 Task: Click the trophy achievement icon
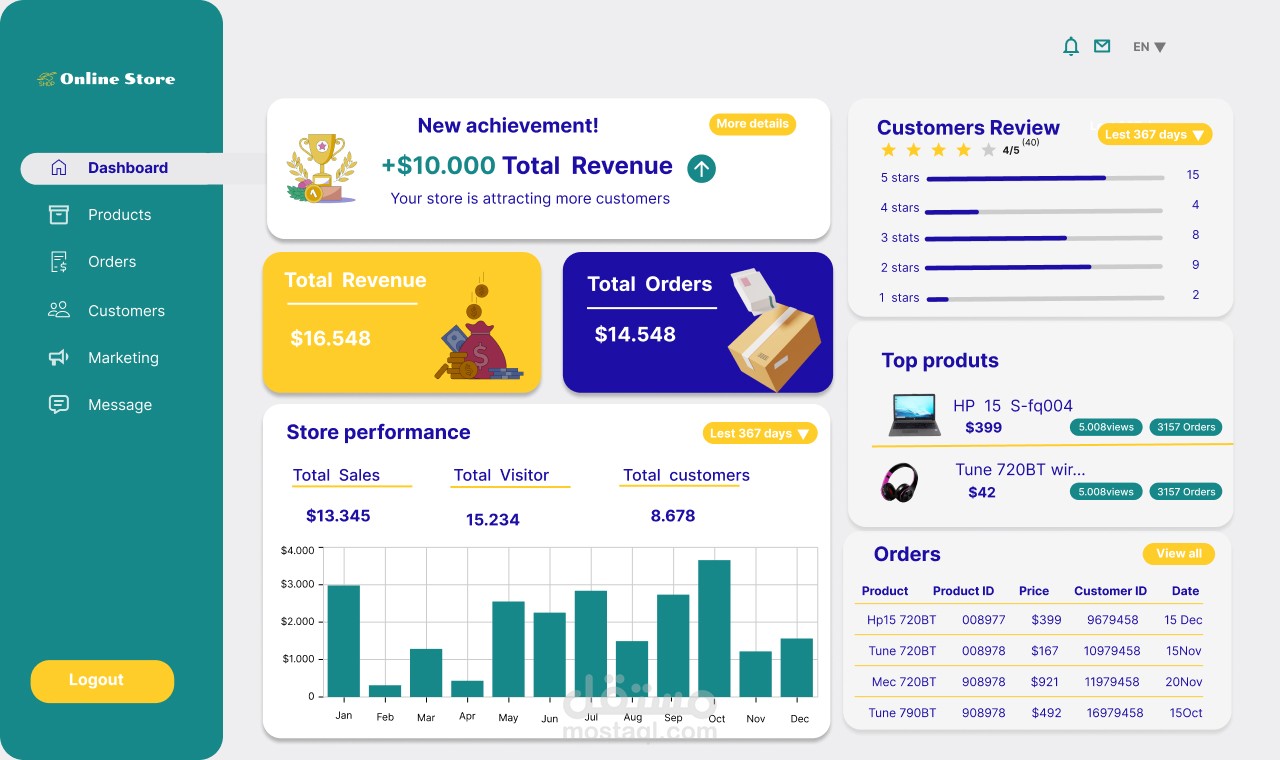click(321, 169)
